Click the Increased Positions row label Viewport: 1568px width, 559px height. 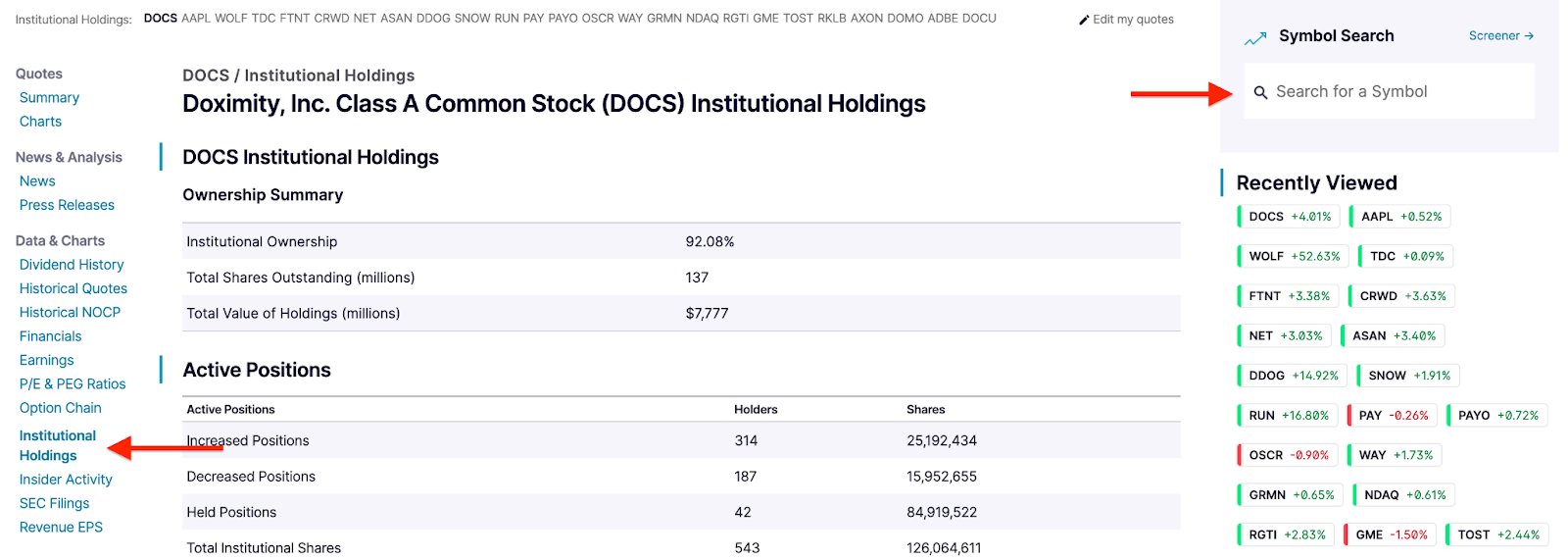tap(248, 441)
